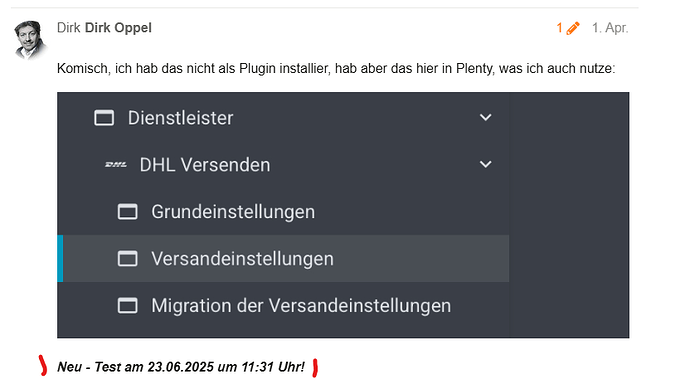Click the edit count number 1

(x=559, y=28)
